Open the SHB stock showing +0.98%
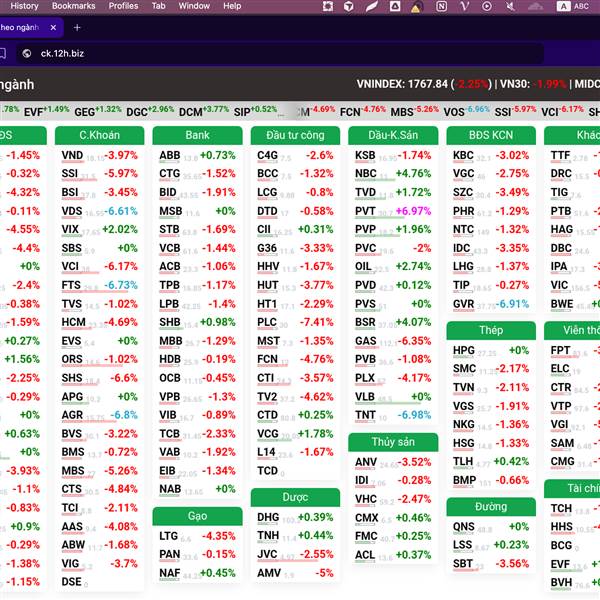Image resolution: width=600 pixels, height=600 pixels. 197,323
